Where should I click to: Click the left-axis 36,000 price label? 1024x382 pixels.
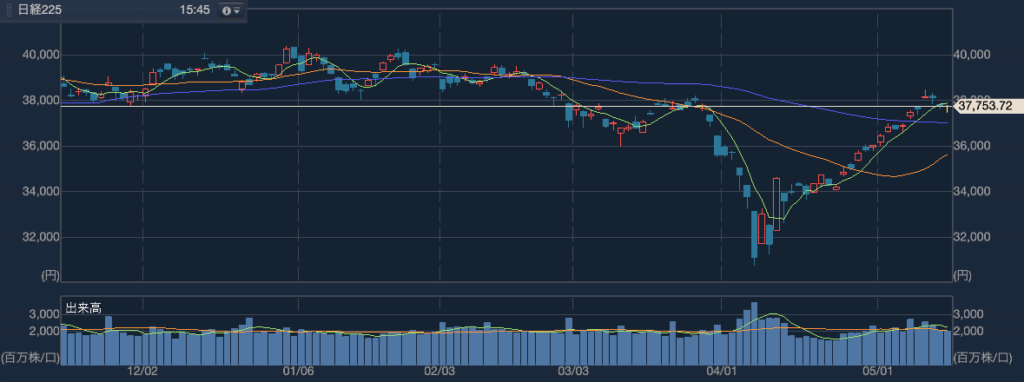[x=39, y=146]
